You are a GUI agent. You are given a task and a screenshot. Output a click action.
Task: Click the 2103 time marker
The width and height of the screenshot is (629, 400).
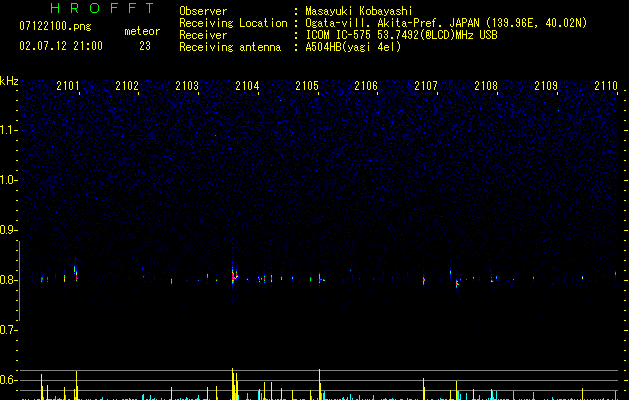point(187,86)
